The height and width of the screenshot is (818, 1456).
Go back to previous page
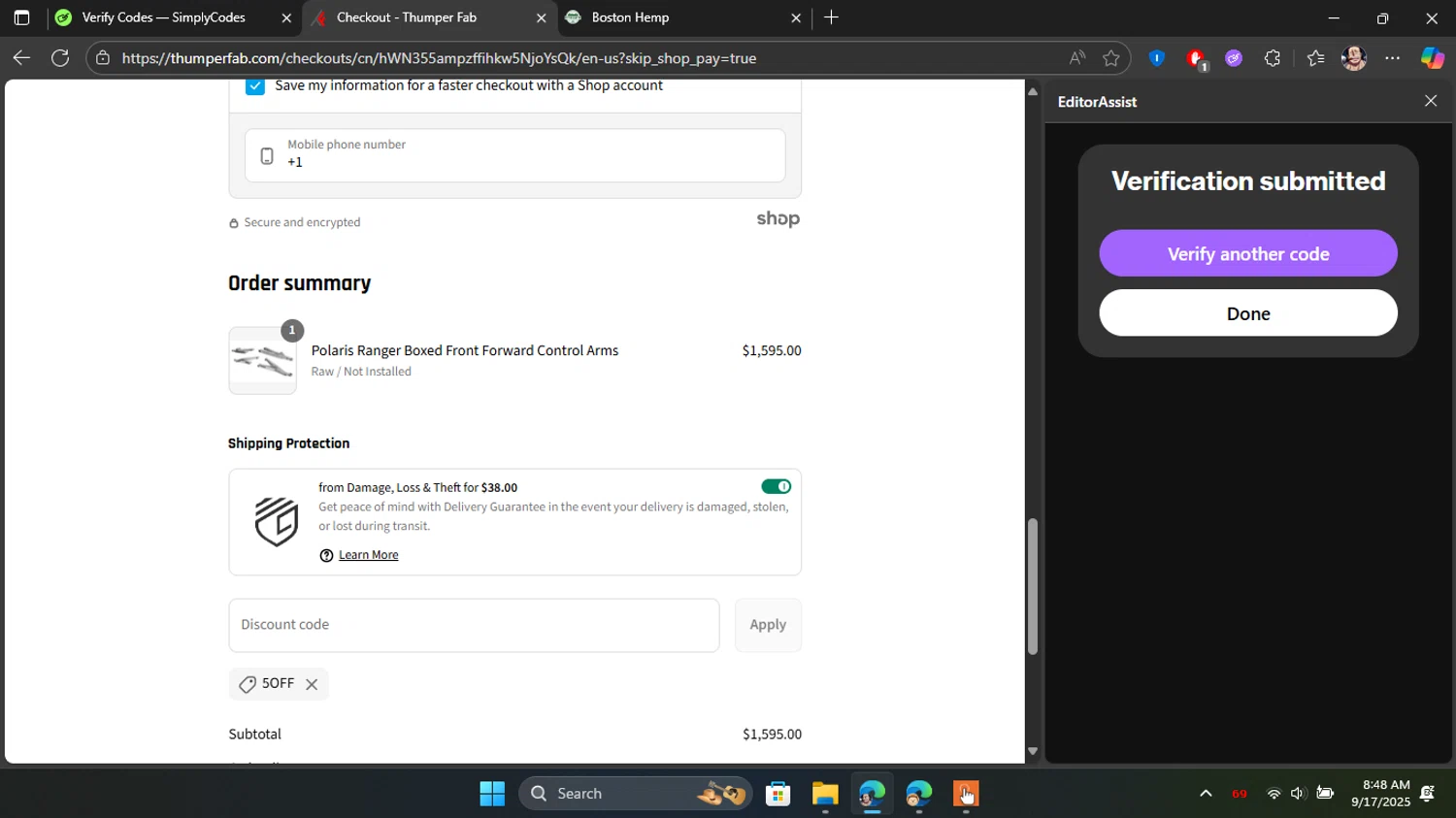[x=21, y=58]
